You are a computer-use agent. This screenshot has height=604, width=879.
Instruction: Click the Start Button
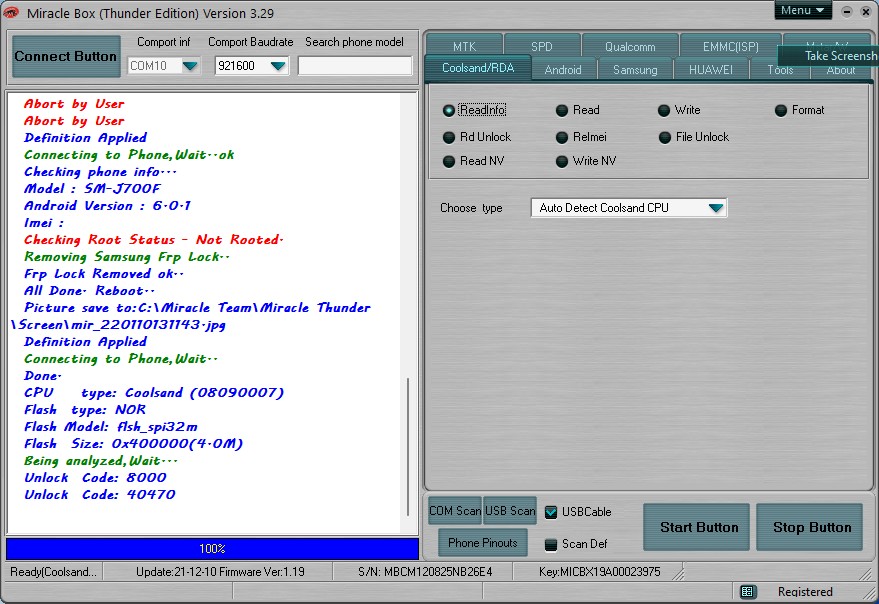pyautogui.click(x=698, y=527)
